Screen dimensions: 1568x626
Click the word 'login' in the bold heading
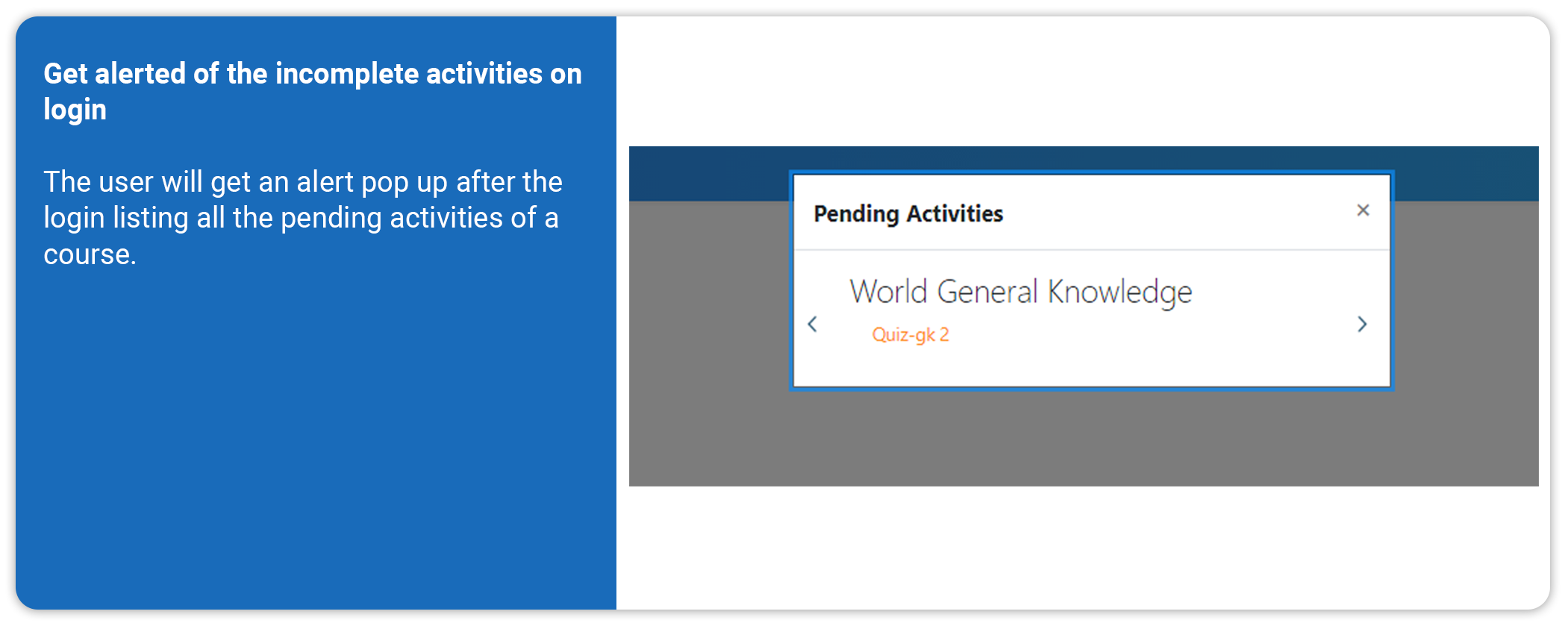[x=75, y=110]
